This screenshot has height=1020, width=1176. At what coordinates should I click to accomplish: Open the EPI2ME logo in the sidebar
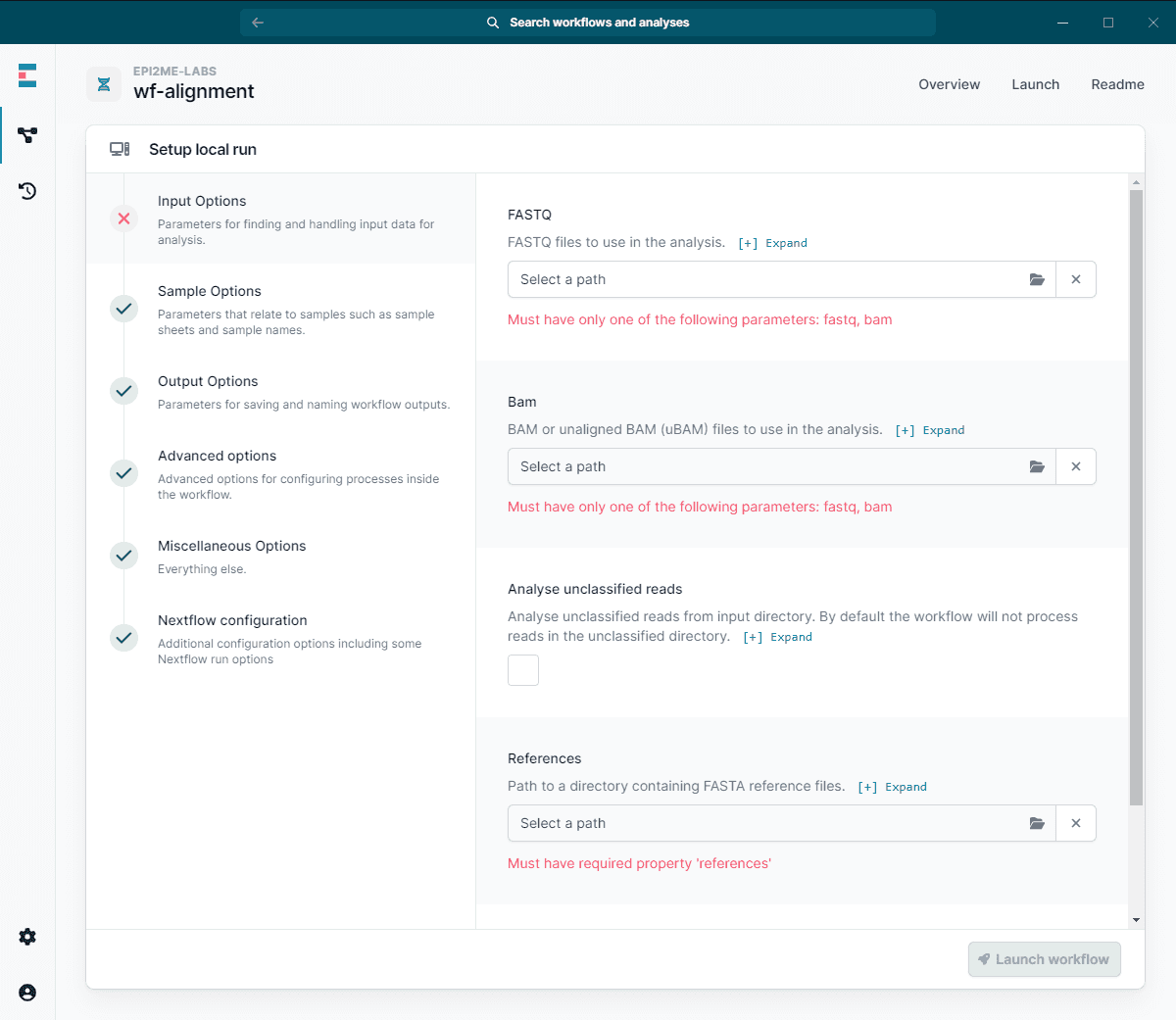click(26, 74)
